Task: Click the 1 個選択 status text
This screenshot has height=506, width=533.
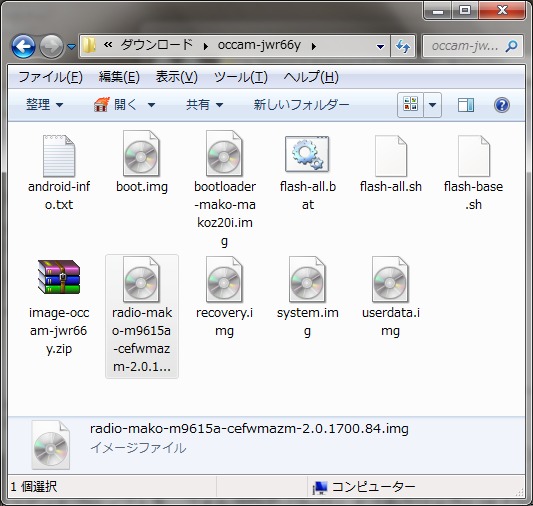Action: [x=34, y=487]
